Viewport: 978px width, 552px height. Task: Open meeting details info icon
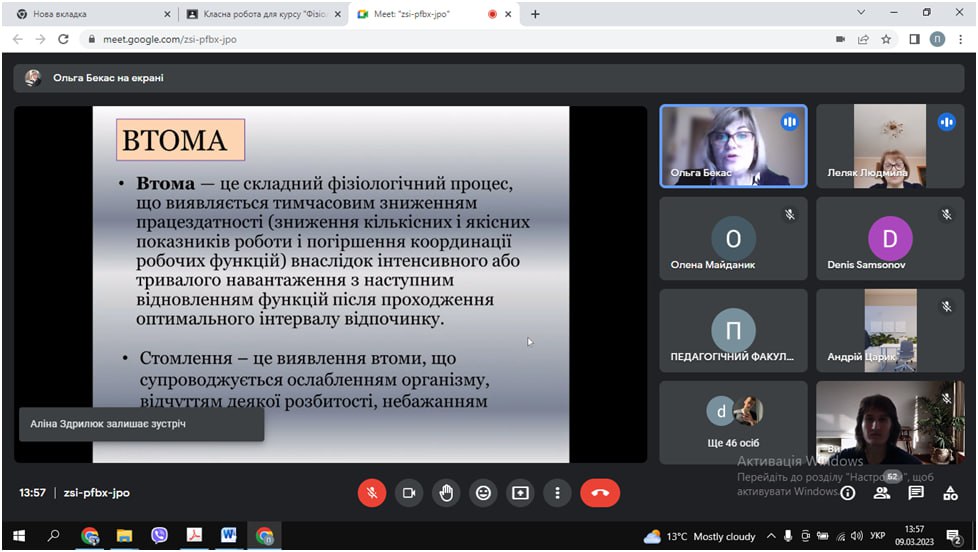point(848,493)
